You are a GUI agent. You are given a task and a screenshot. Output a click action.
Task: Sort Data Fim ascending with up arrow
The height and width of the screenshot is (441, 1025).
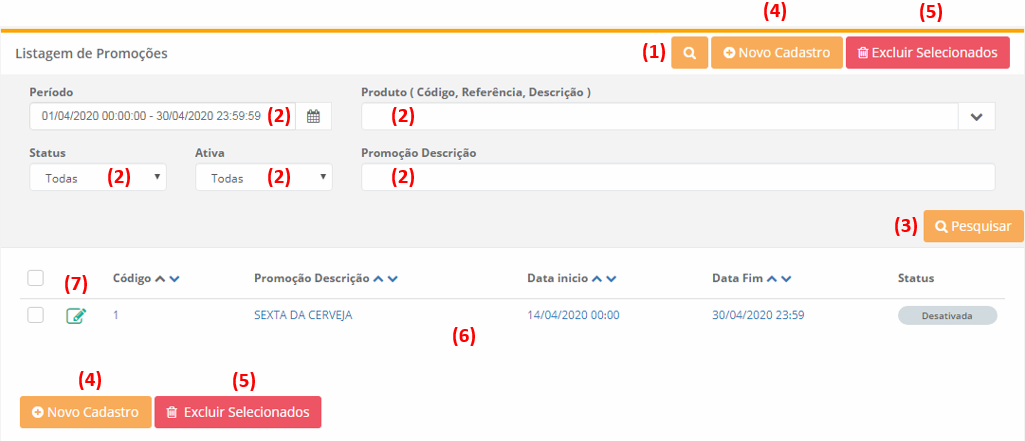tap(773, 279)
